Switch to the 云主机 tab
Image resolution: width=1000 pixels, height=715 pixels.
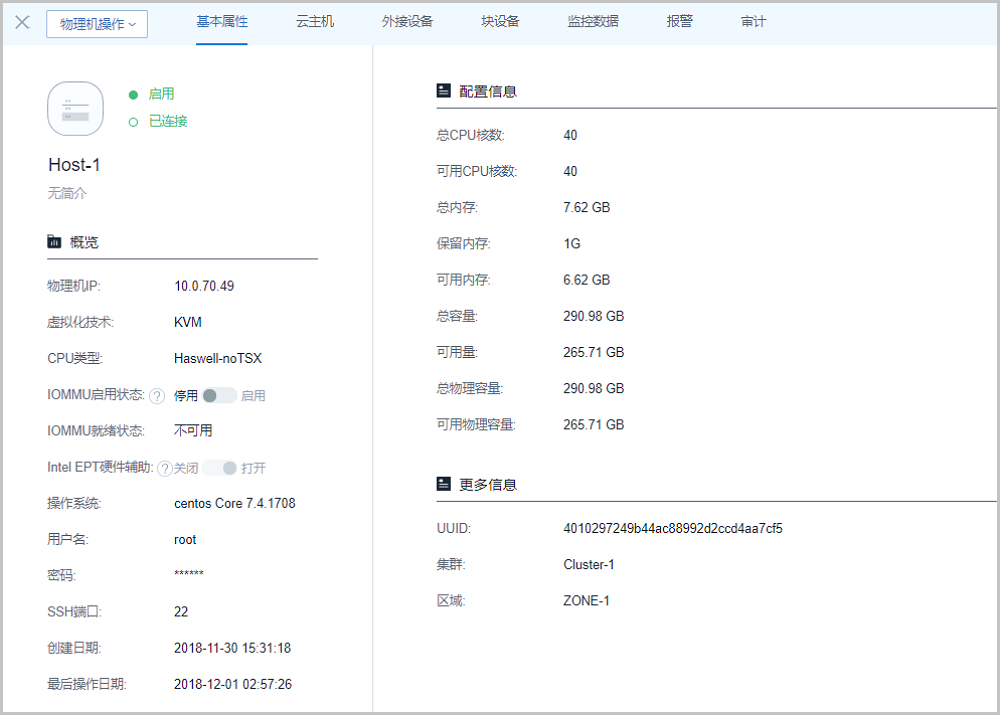(x=315, y=21)
